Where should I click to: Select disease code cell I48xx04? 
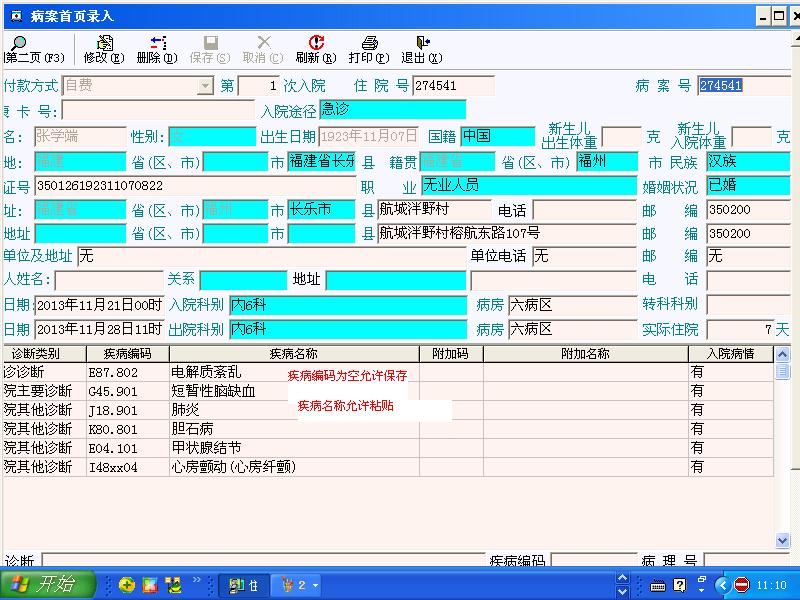tap(128, 467)
